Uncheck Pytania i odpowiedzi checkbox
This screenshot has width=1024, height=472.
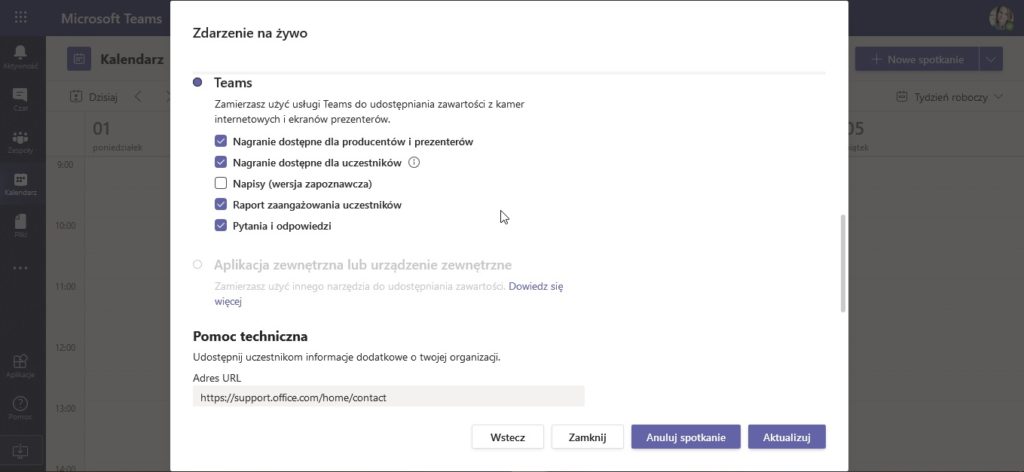(x=221, y=226)
